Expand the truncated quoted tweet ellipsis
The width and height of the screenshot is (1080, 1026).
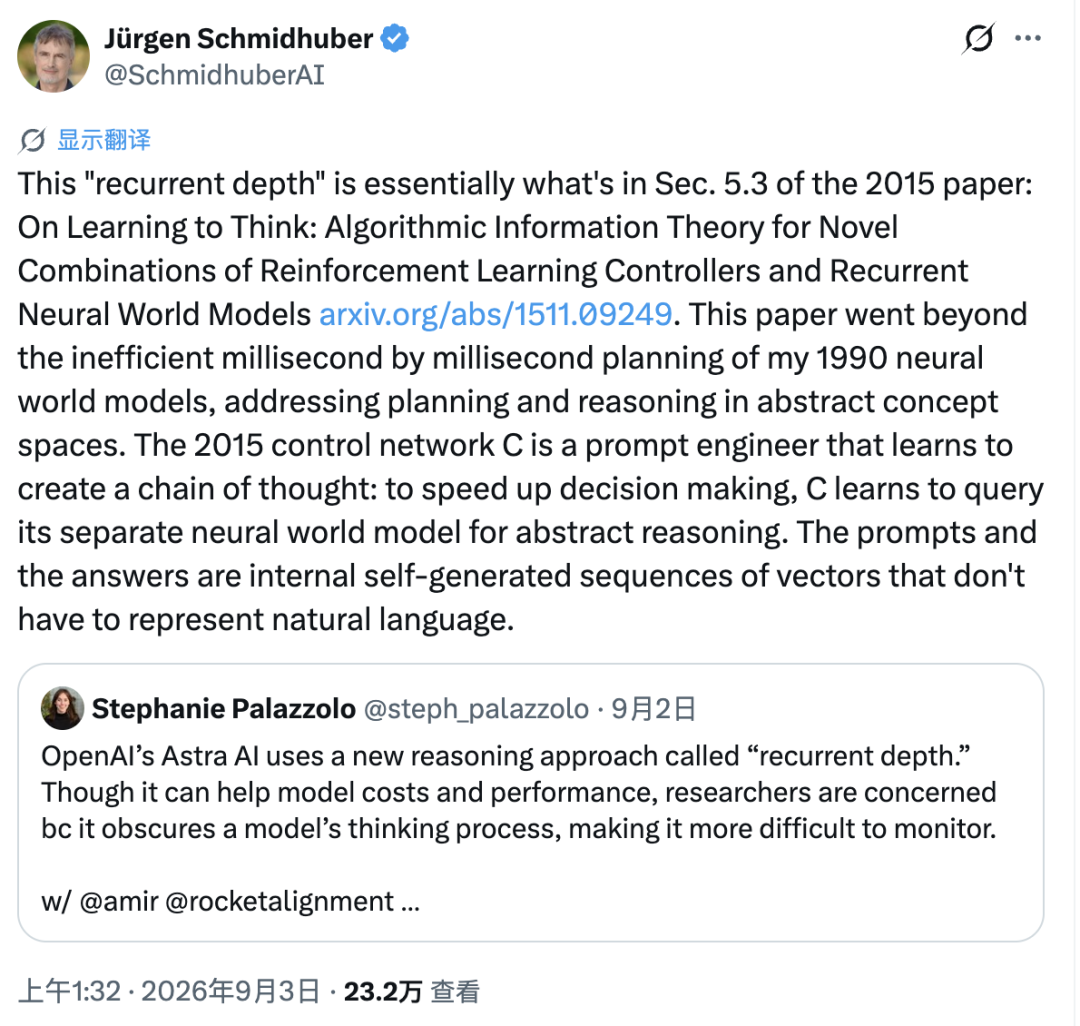[411, 903]
